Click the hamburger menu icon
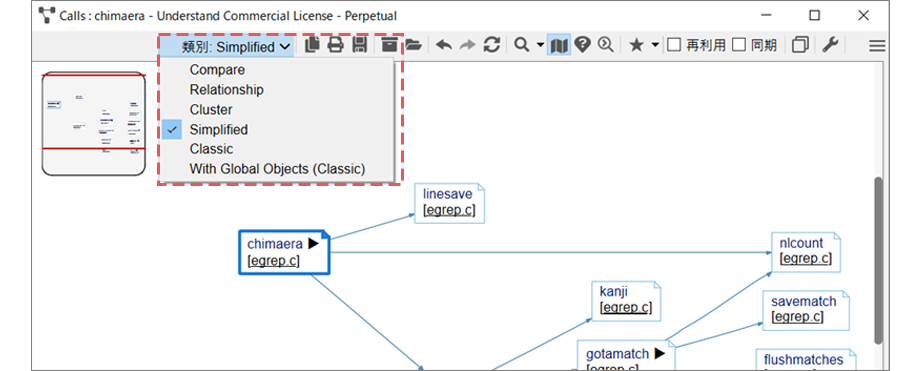920x371 pixels. [877, 46]
